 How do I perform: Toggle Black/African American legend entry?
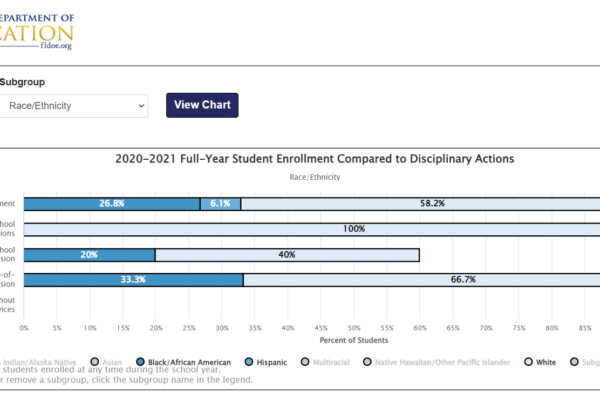184,362
